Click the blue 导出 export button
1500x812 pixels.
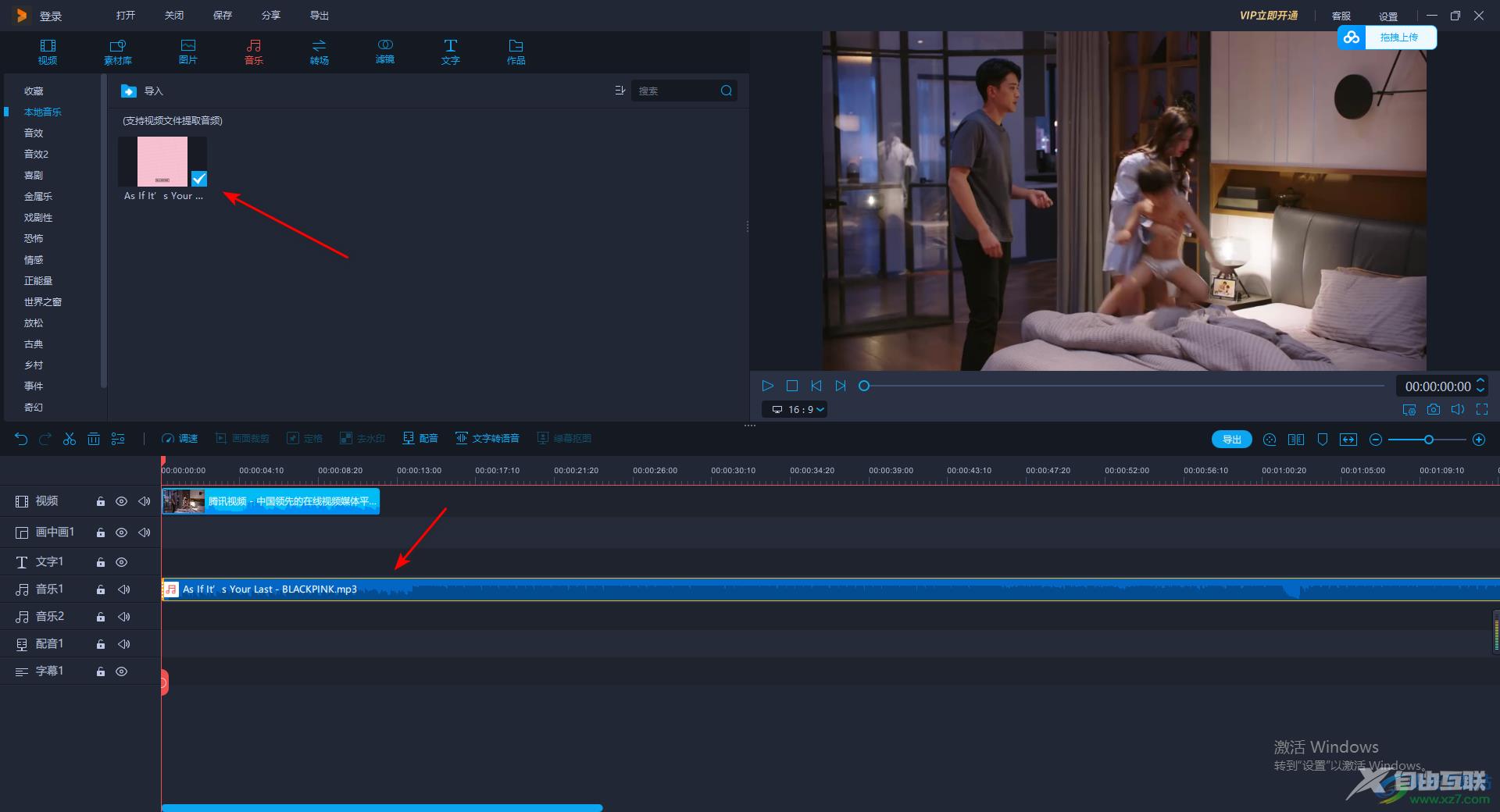[1232, 440]
